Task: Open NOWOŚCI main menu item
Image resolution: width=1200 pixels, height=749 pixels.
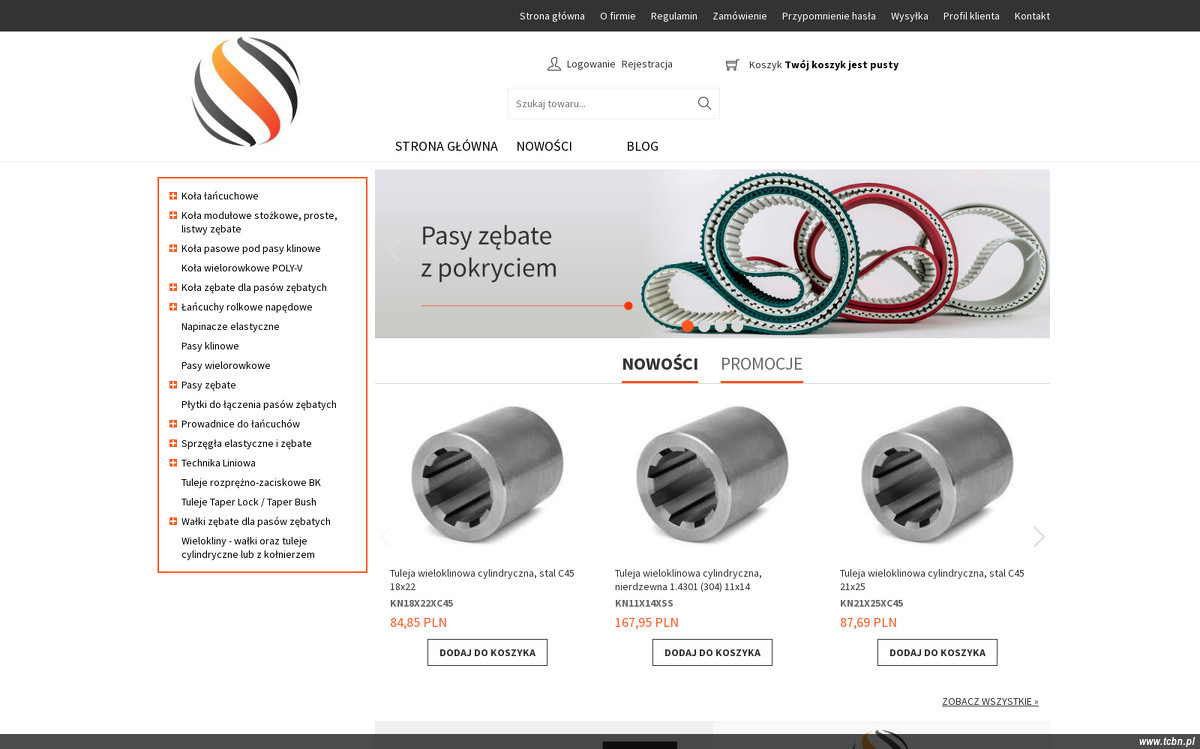Action: [544, 146]
